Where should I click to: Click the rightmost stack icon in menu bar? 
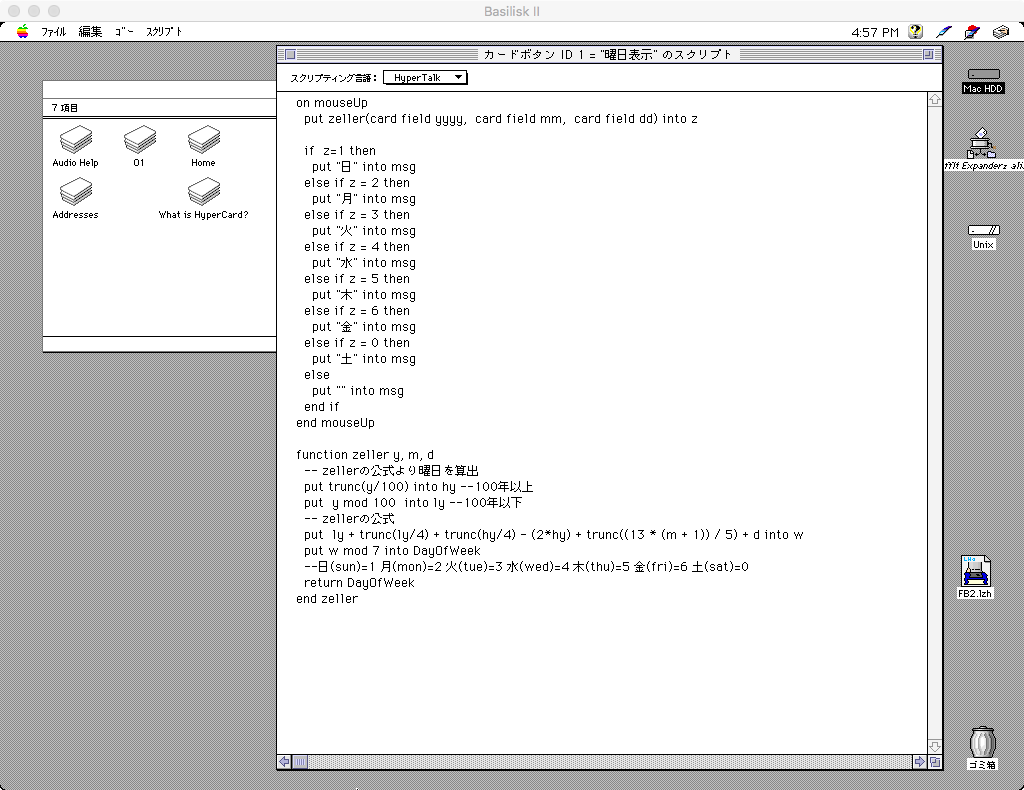[1000, 31]
